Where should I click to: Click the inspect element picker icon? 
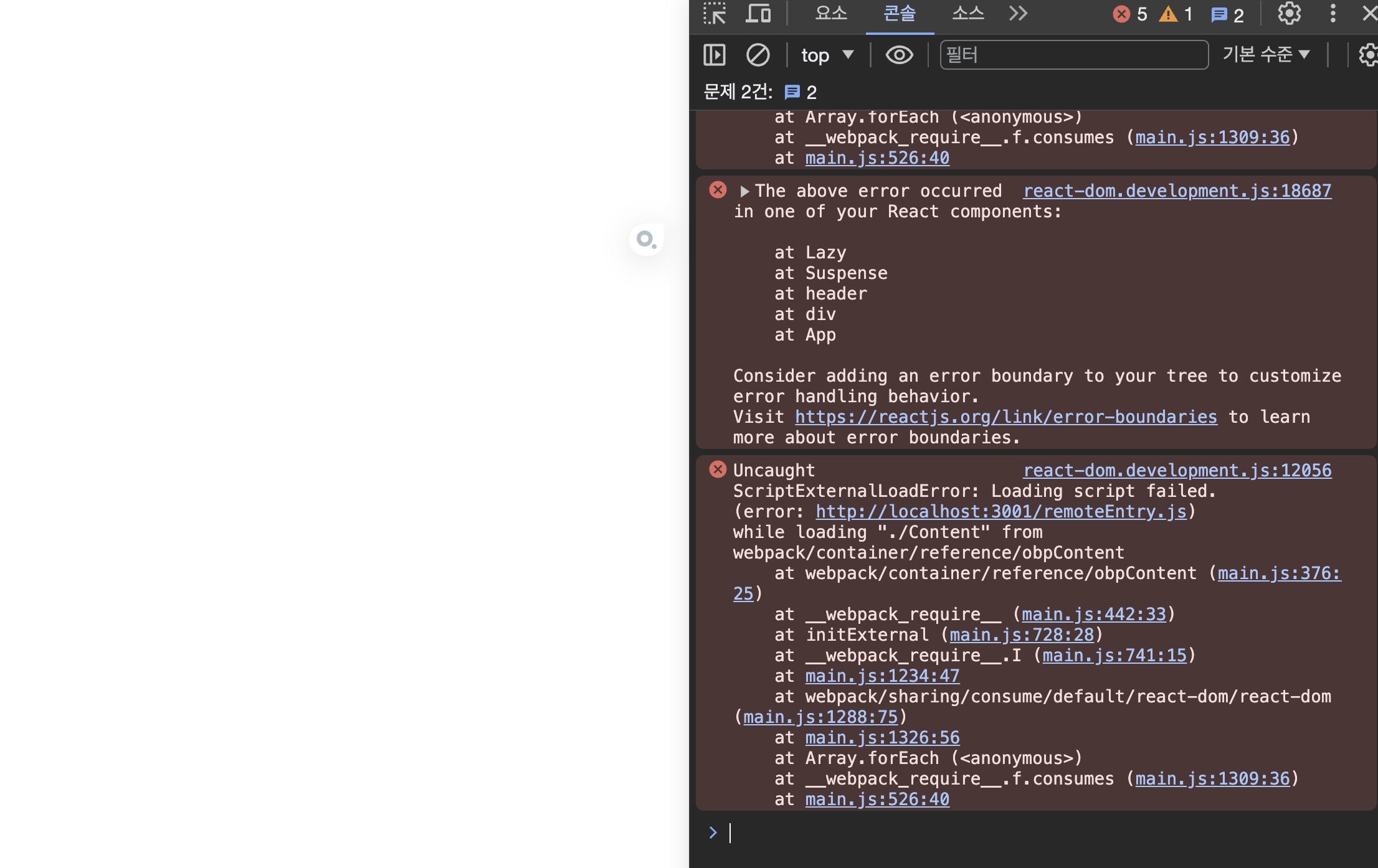click(715, 14)
